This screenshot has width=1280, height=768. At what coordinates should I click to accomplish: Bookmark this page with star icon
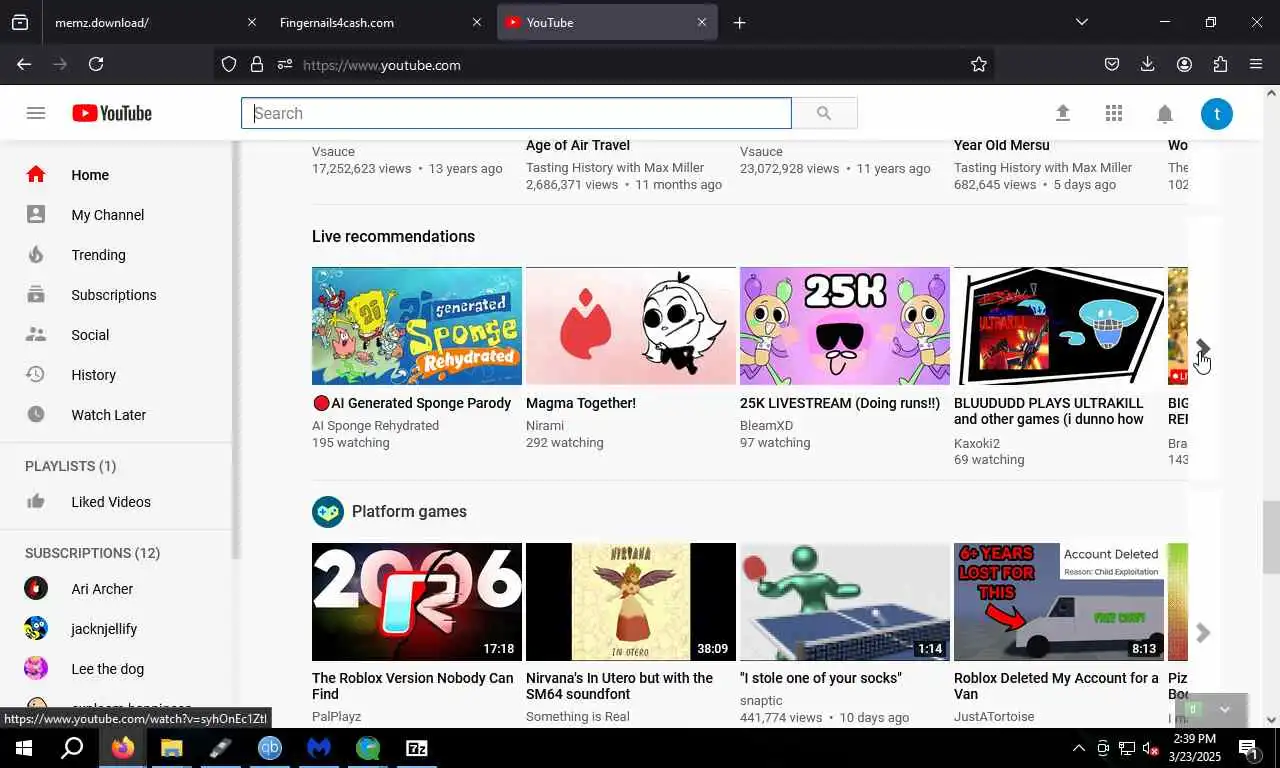[x=979, y=64]
